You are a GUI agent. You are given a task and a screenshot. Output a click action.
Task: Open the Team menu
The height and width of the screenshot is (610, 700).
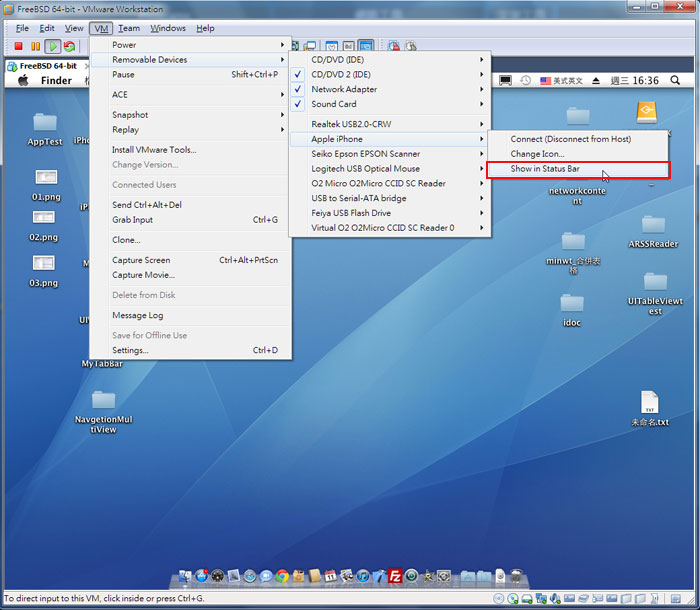(x=129, y=28)
